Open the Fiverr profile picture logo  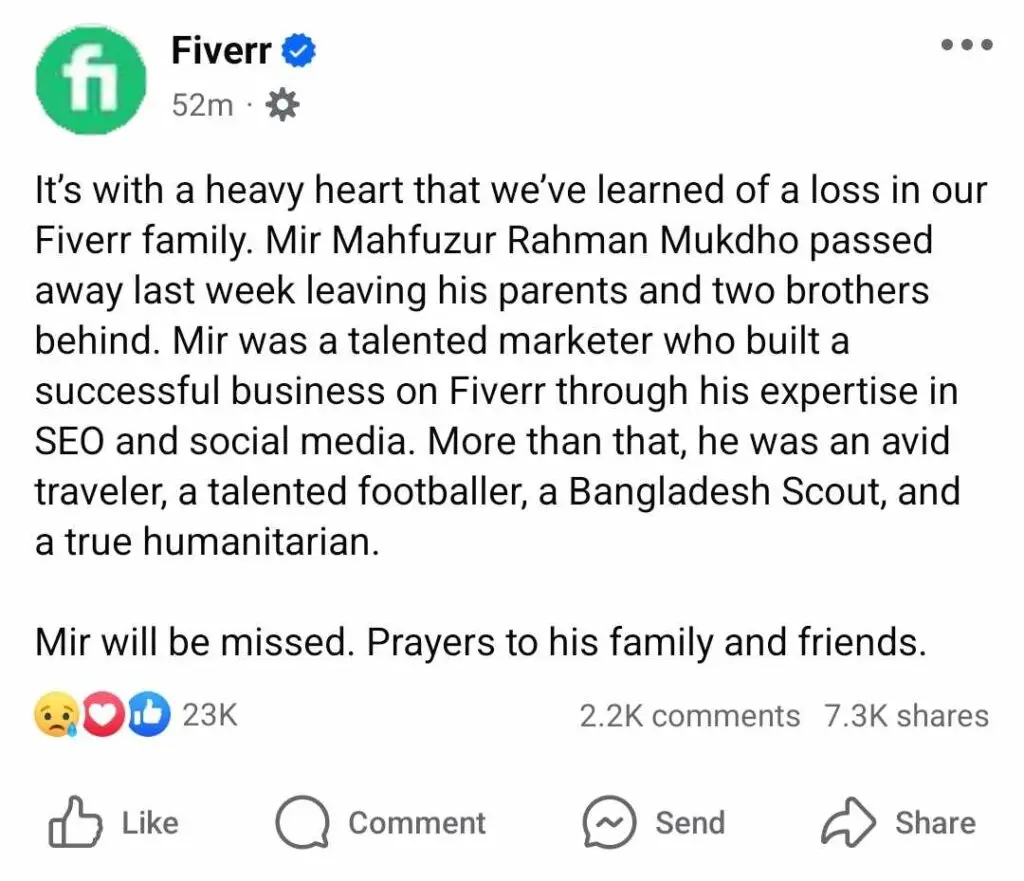[87, 78]
